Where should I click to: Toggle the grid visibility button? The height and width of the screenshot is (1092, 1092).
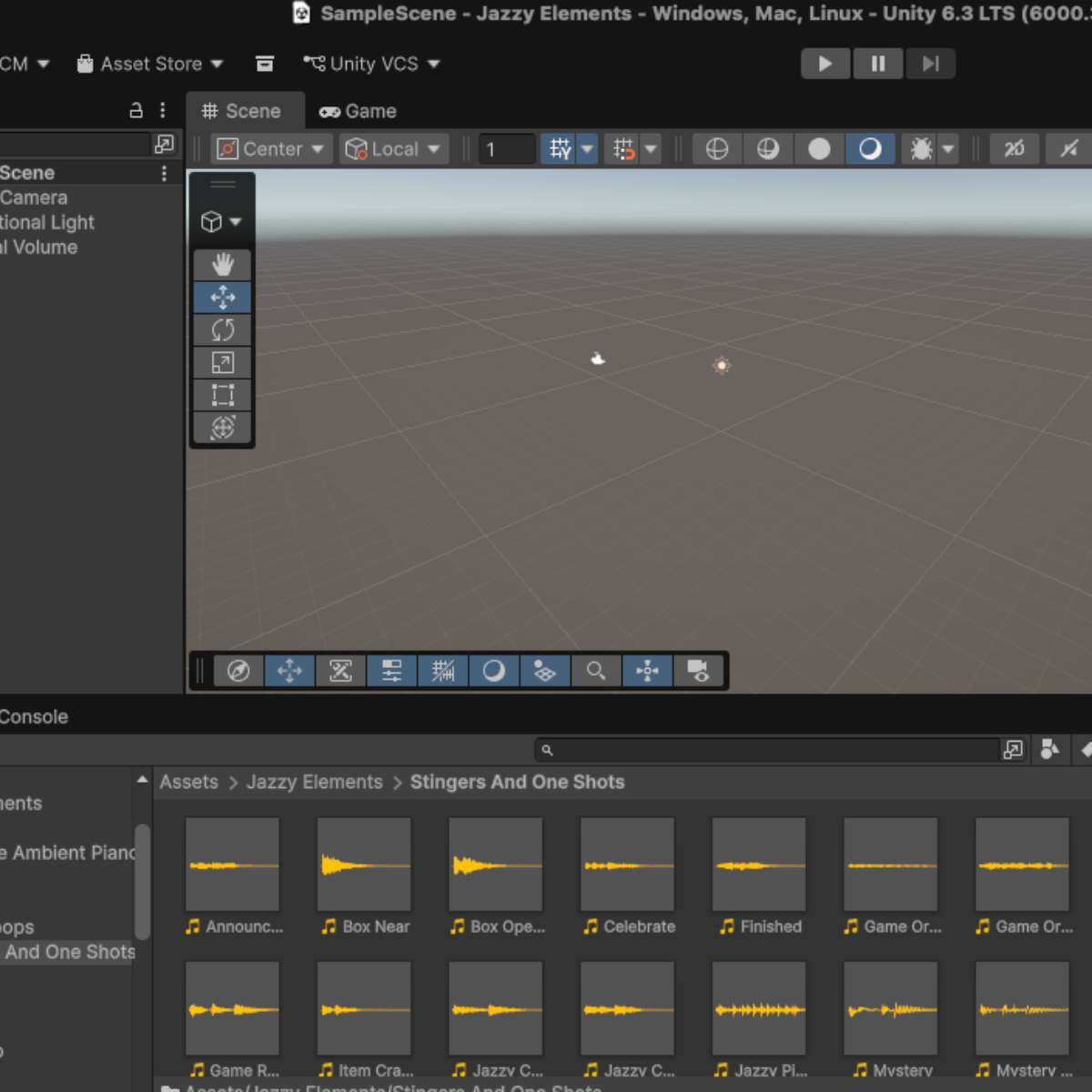point(559,149)
